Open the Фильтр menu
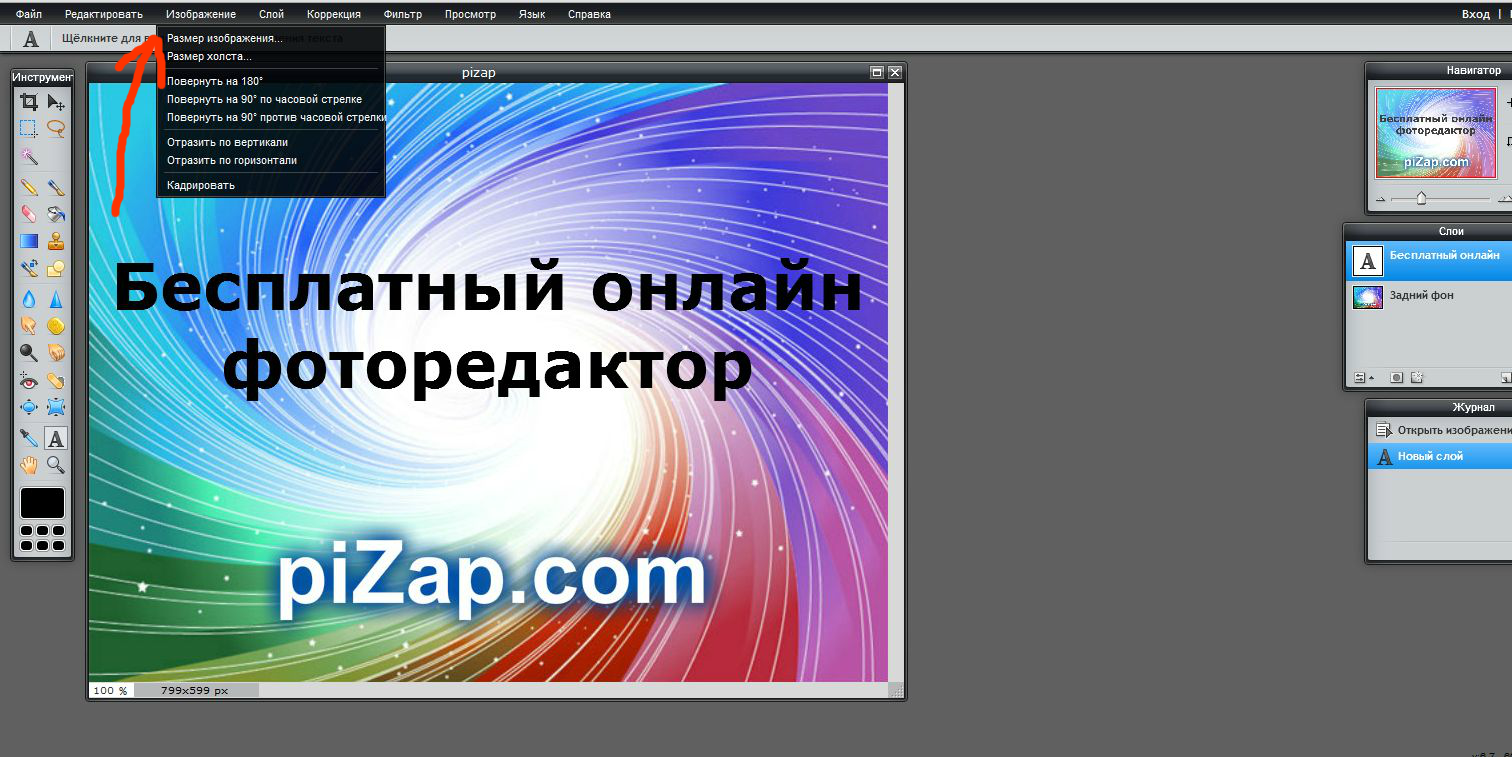1512x757 pixels. 403,14
